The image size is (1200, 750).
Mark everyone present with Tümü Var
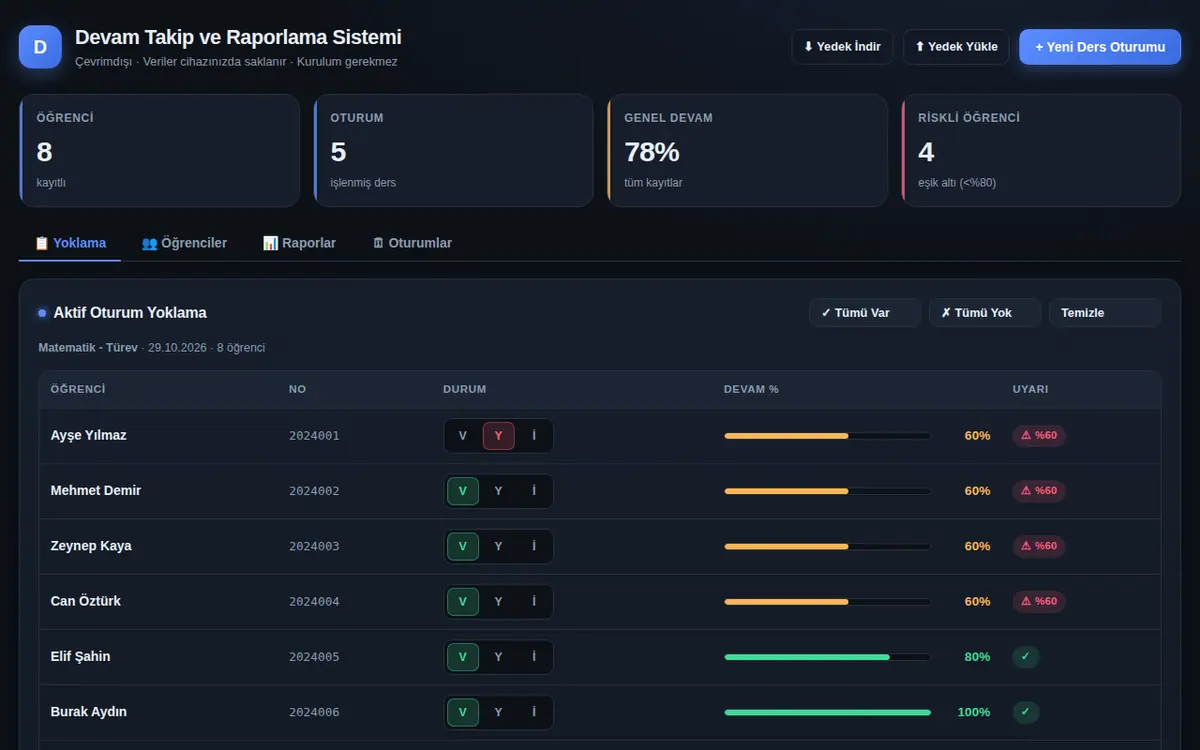[x=865, y=313]
